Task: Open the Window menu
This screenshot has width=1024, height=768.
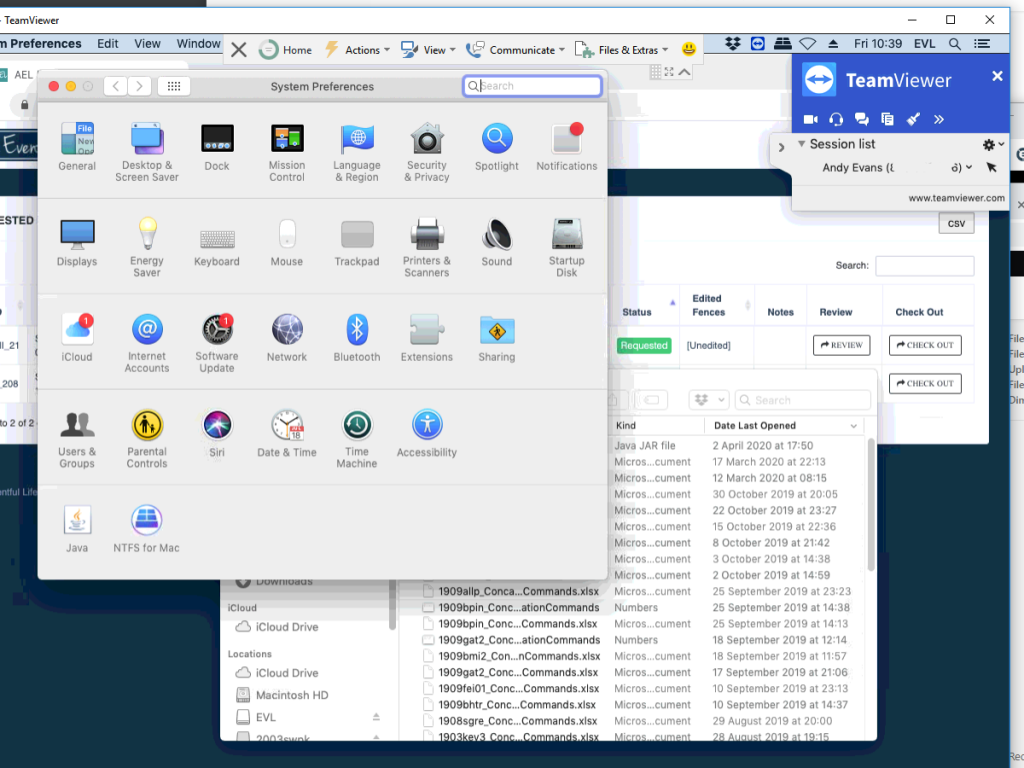Action: (x=198, y=44)
